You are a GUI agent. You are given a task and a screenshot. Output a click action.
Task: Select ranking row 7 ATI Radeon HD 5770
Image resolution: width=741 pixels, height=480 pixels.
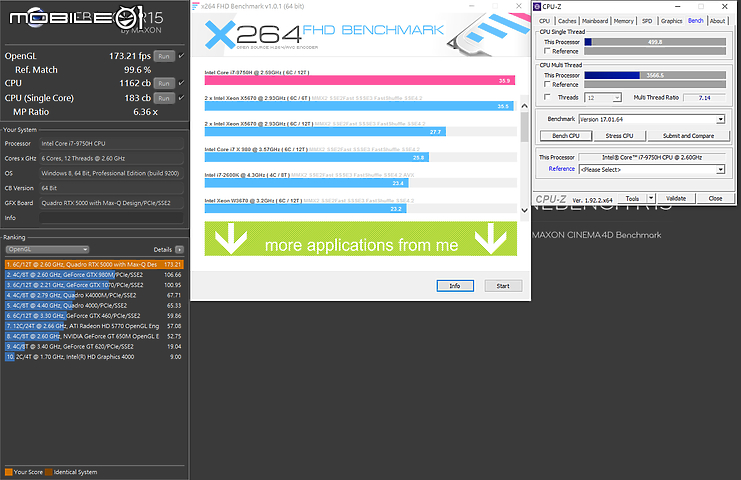coord(94,326)
